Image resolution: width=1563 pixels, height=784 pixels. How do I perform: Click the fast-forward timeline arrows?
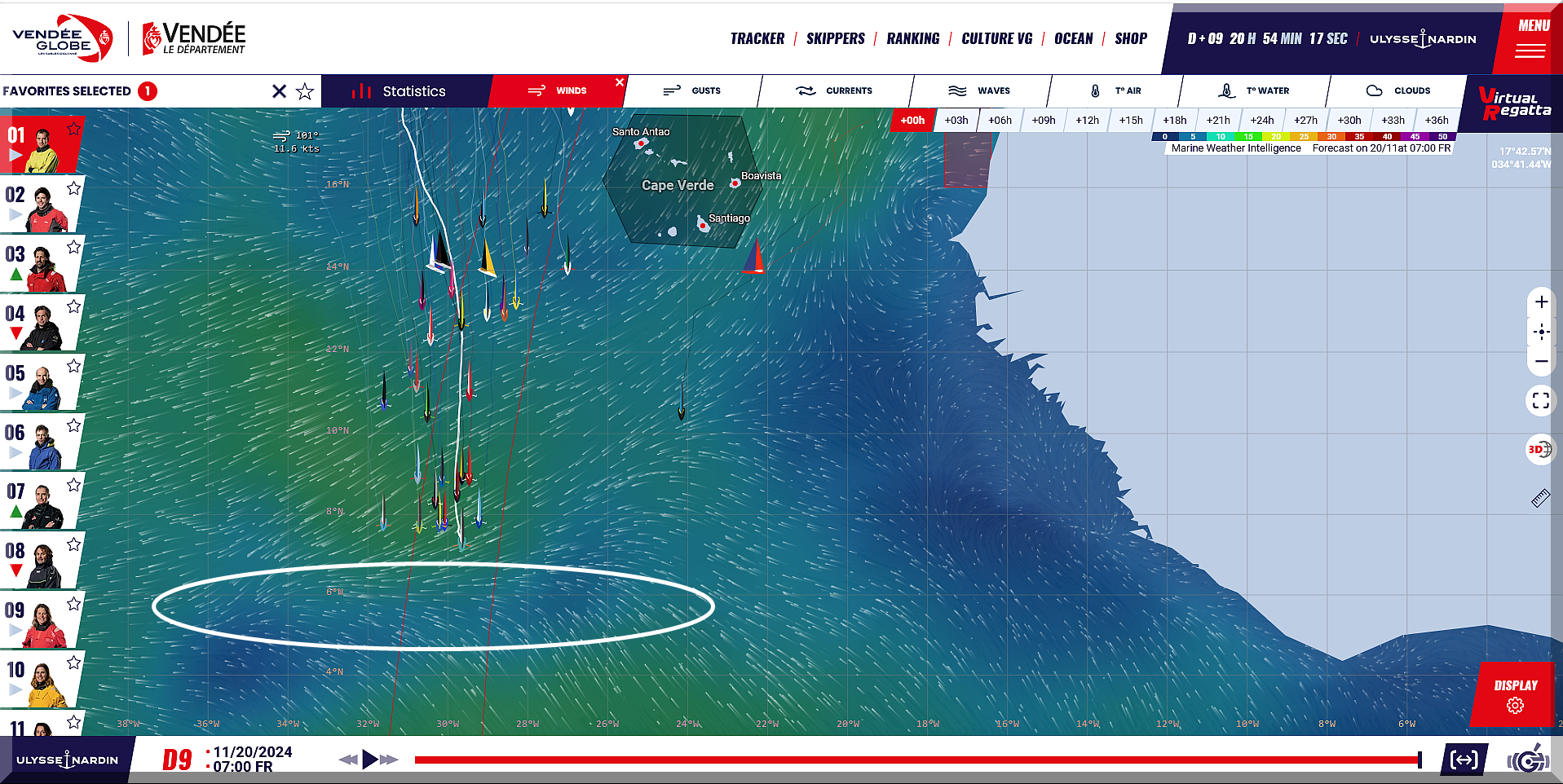389,760
